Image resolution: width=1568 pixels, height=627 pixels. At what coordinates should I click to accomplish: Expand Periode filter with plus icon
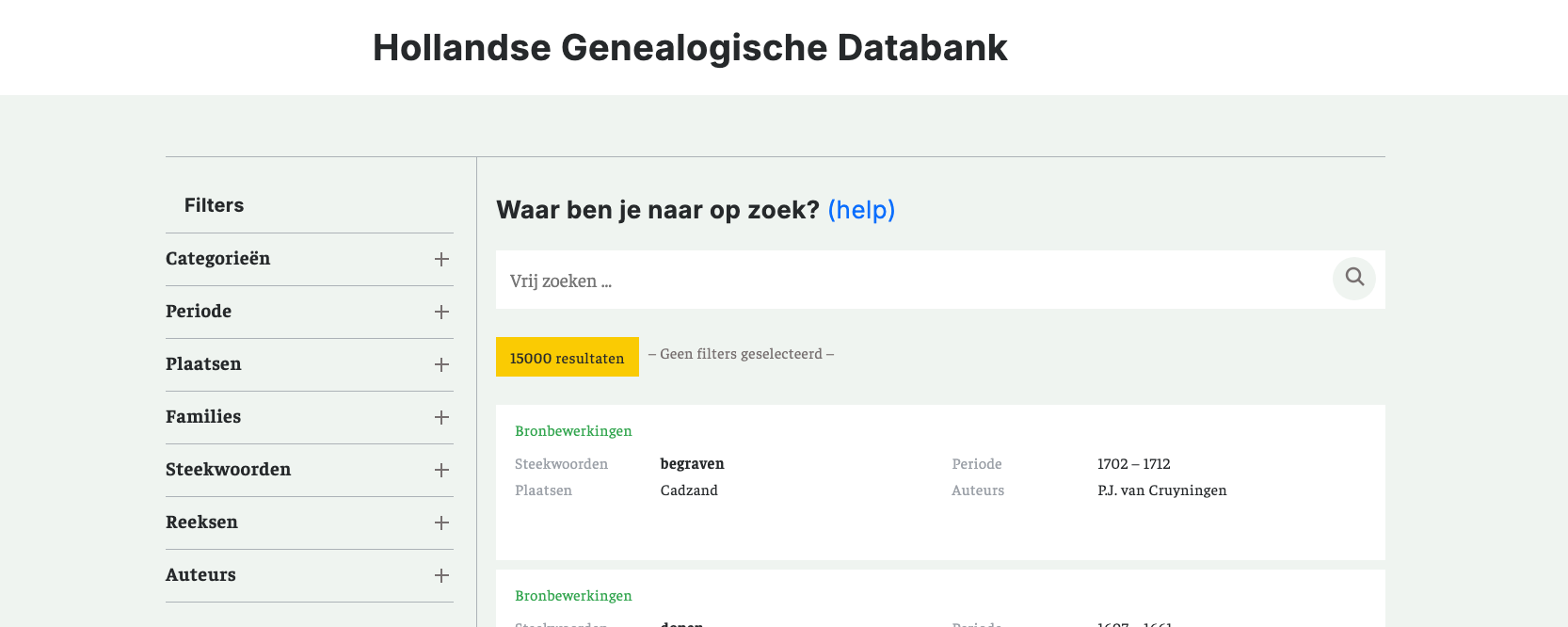(x=441, y=312)
